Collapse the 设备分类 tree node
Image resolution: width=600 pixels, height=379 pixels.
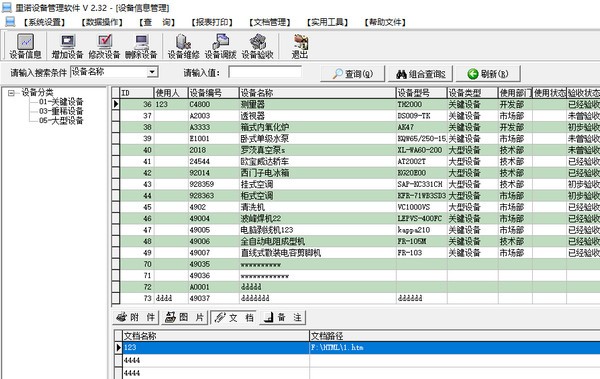11,93
